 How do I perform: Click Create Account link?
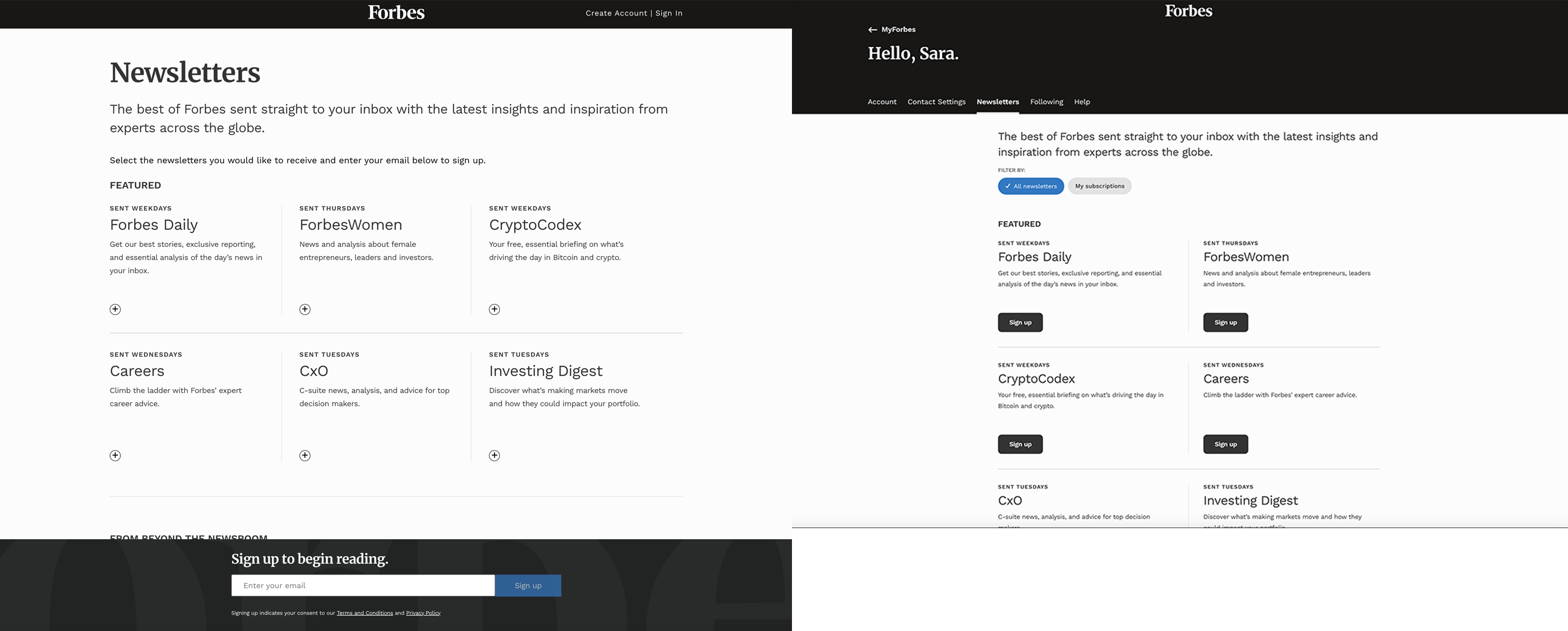(616, 13)
